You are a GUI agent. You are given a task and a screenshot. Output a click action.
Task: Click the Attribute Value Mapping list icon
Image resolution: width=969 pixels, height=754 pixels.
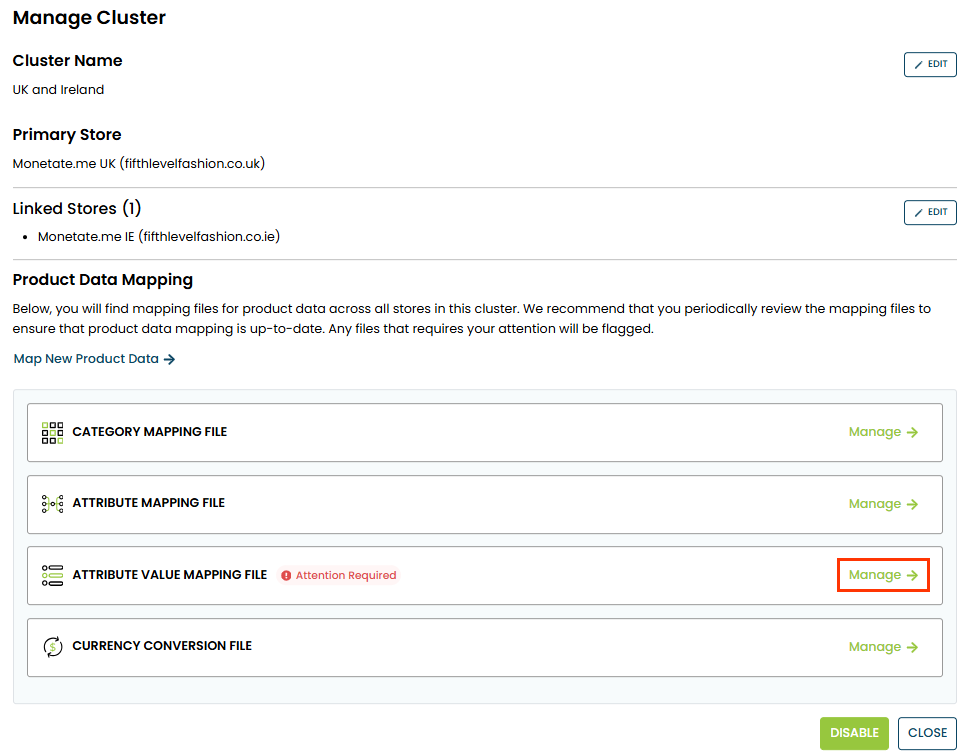tap(53, 575)
